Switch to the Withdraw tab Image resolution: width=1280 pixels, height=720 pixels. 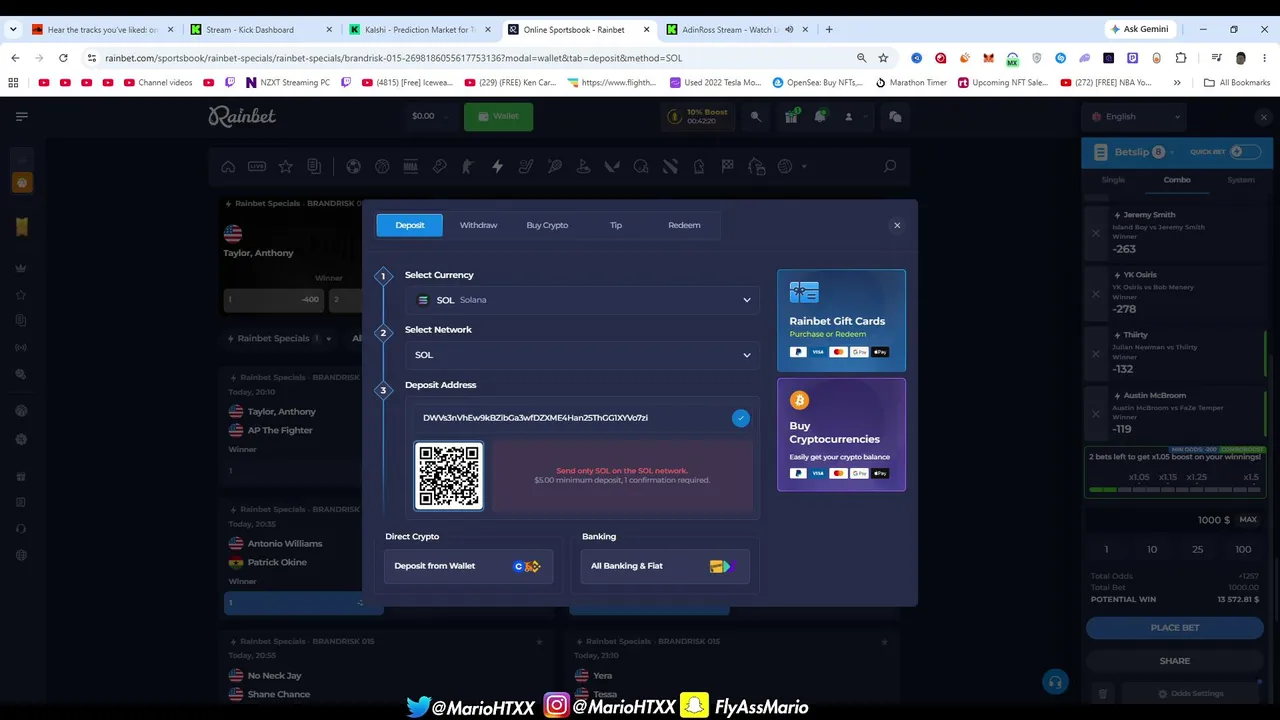click(x=478, y=225)
